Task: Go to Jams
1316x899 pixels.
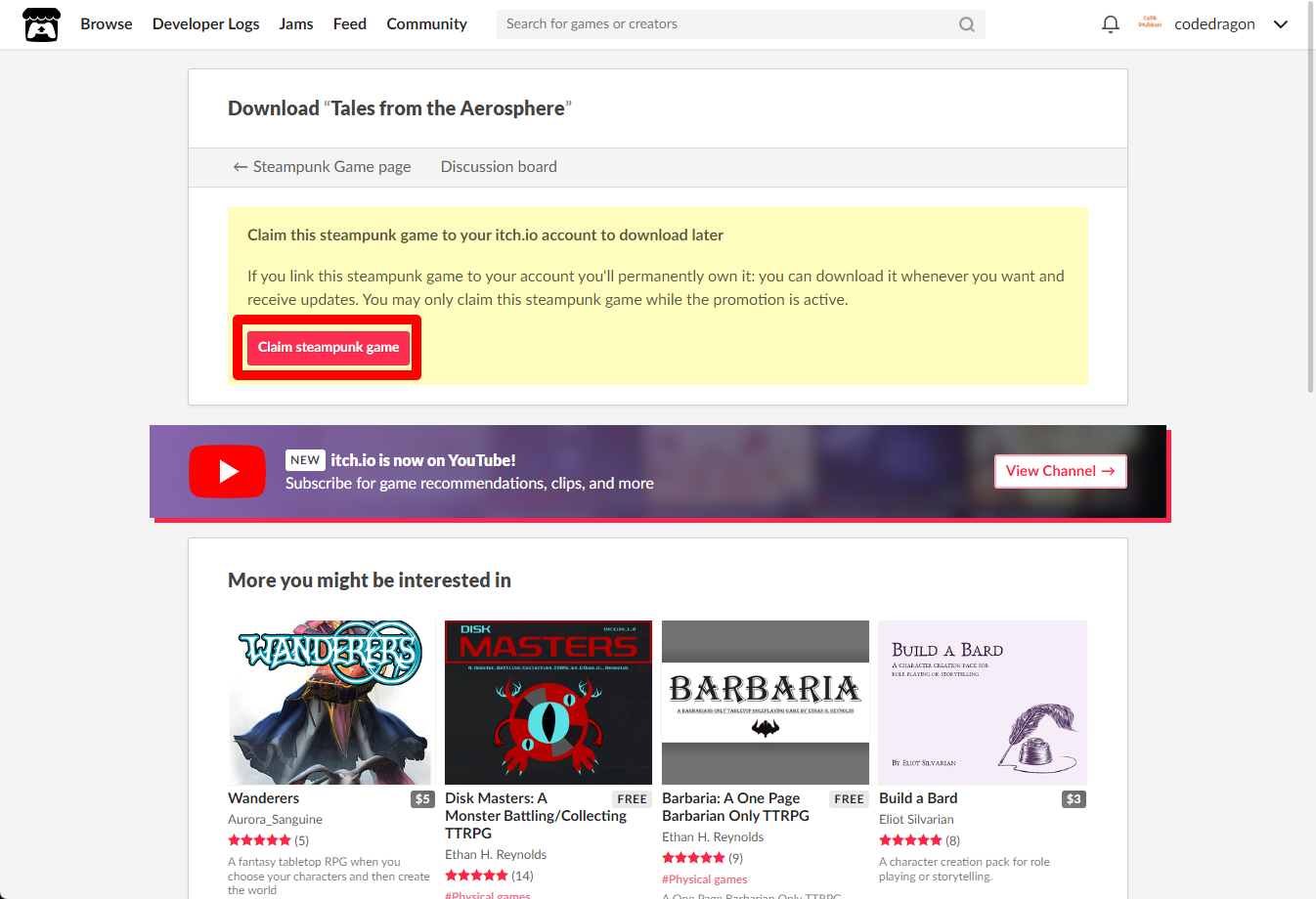Action: click(x=296, y=24)
